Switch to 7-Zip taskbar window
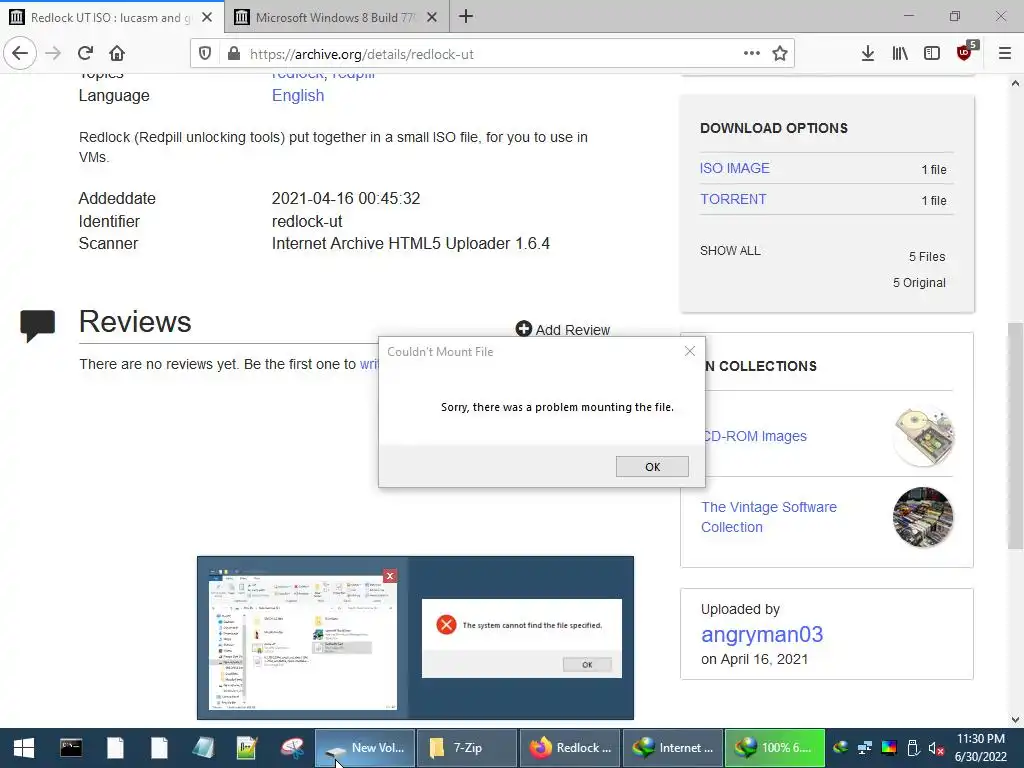Viewport: 1024px width, 768px height. 467,748
